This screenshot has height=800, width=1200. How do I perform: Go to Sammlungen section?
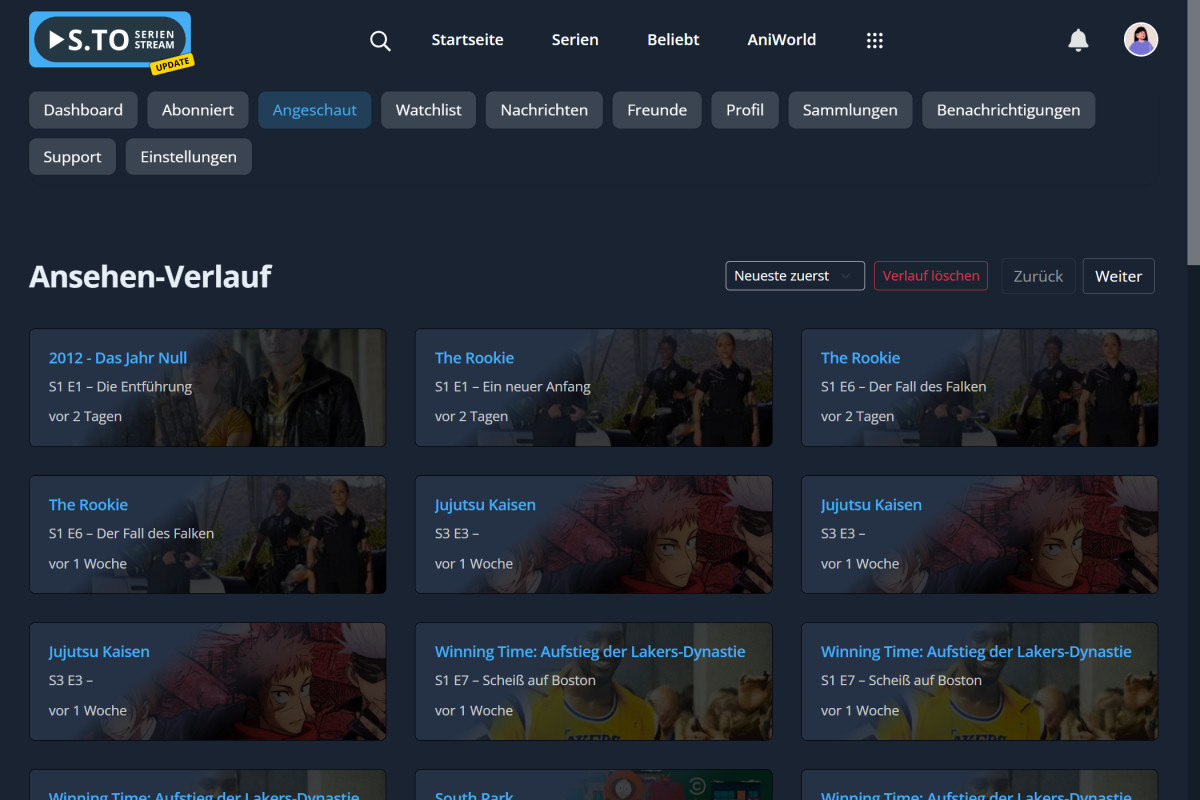tap(849, 110)
